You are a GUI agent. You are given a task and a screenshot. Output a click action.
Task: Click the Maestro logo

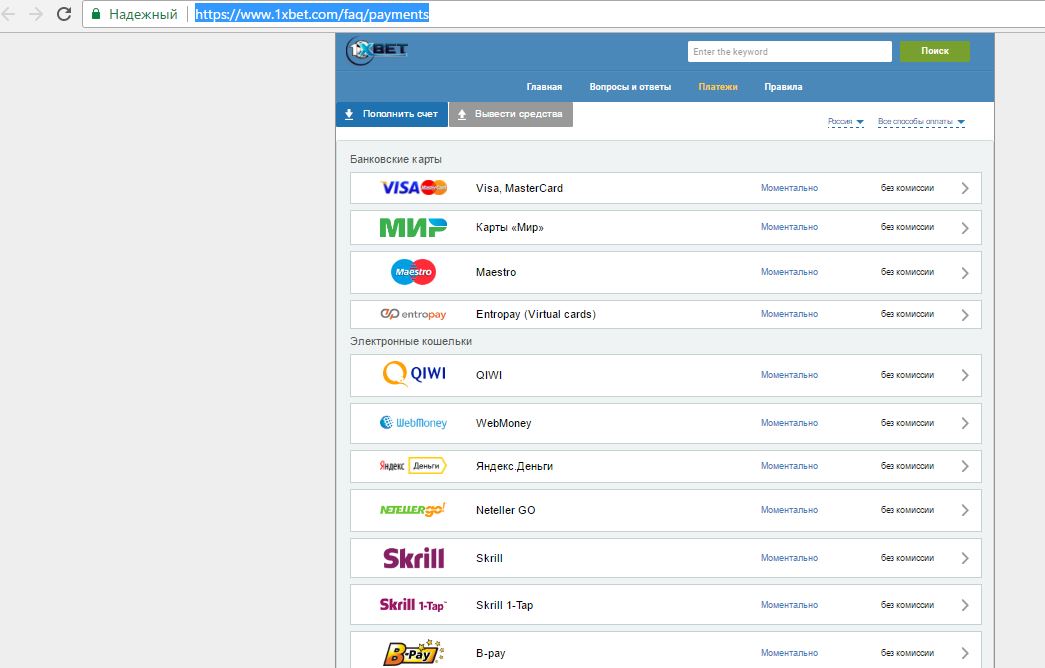click(x=413, y=272)
